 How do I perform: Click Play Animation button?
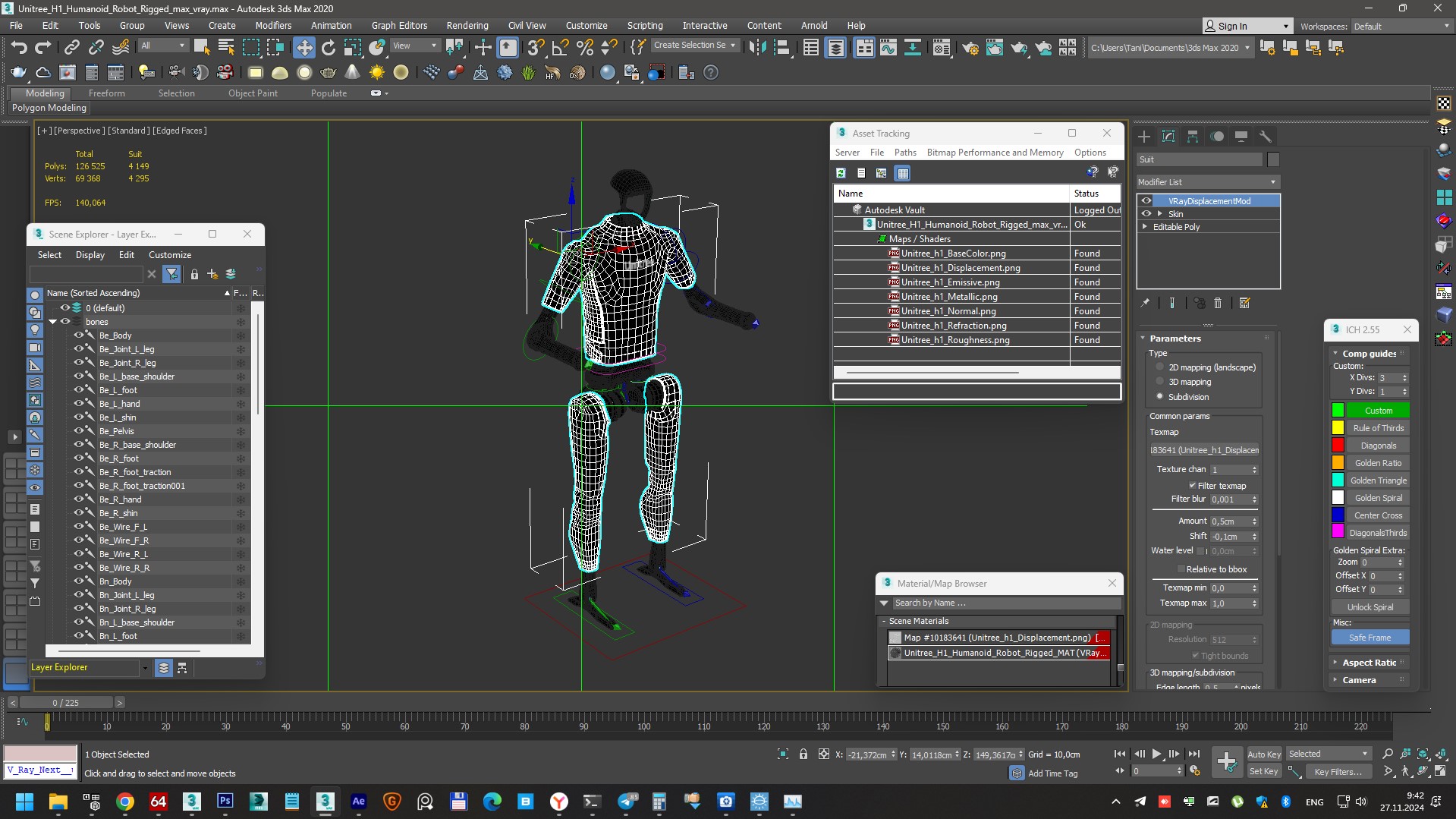(x=1156, y=754)
